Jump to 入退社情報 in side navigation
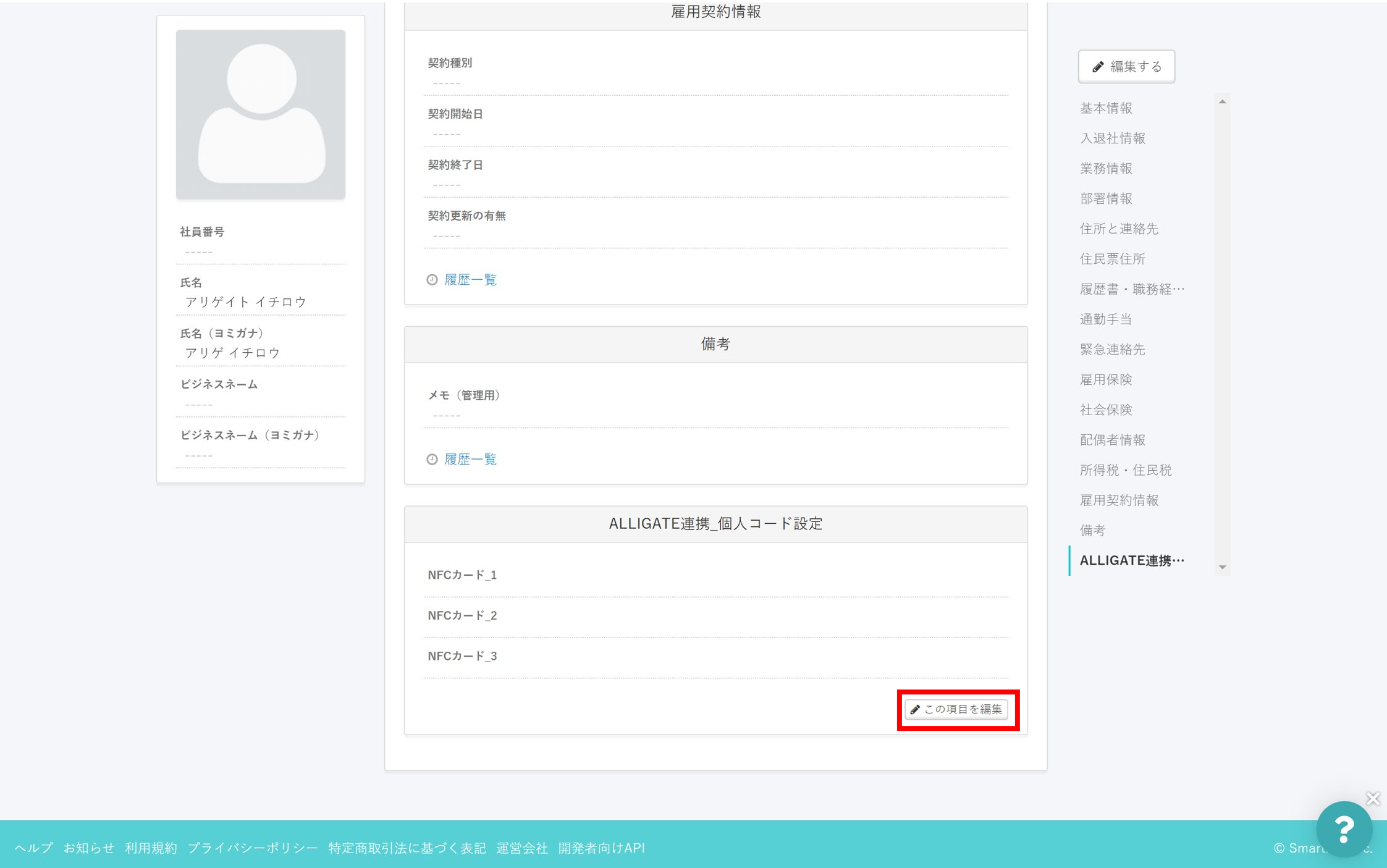The width and height of the screenshot is (1387, 868). point(1113,138)
